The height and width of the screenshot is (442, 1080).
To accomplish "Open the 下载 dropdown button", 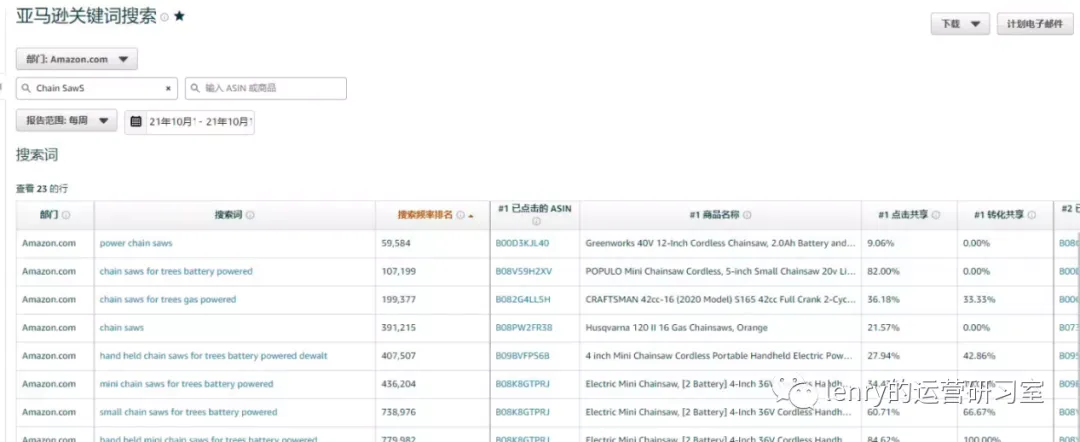I will [x=960, y=23].
